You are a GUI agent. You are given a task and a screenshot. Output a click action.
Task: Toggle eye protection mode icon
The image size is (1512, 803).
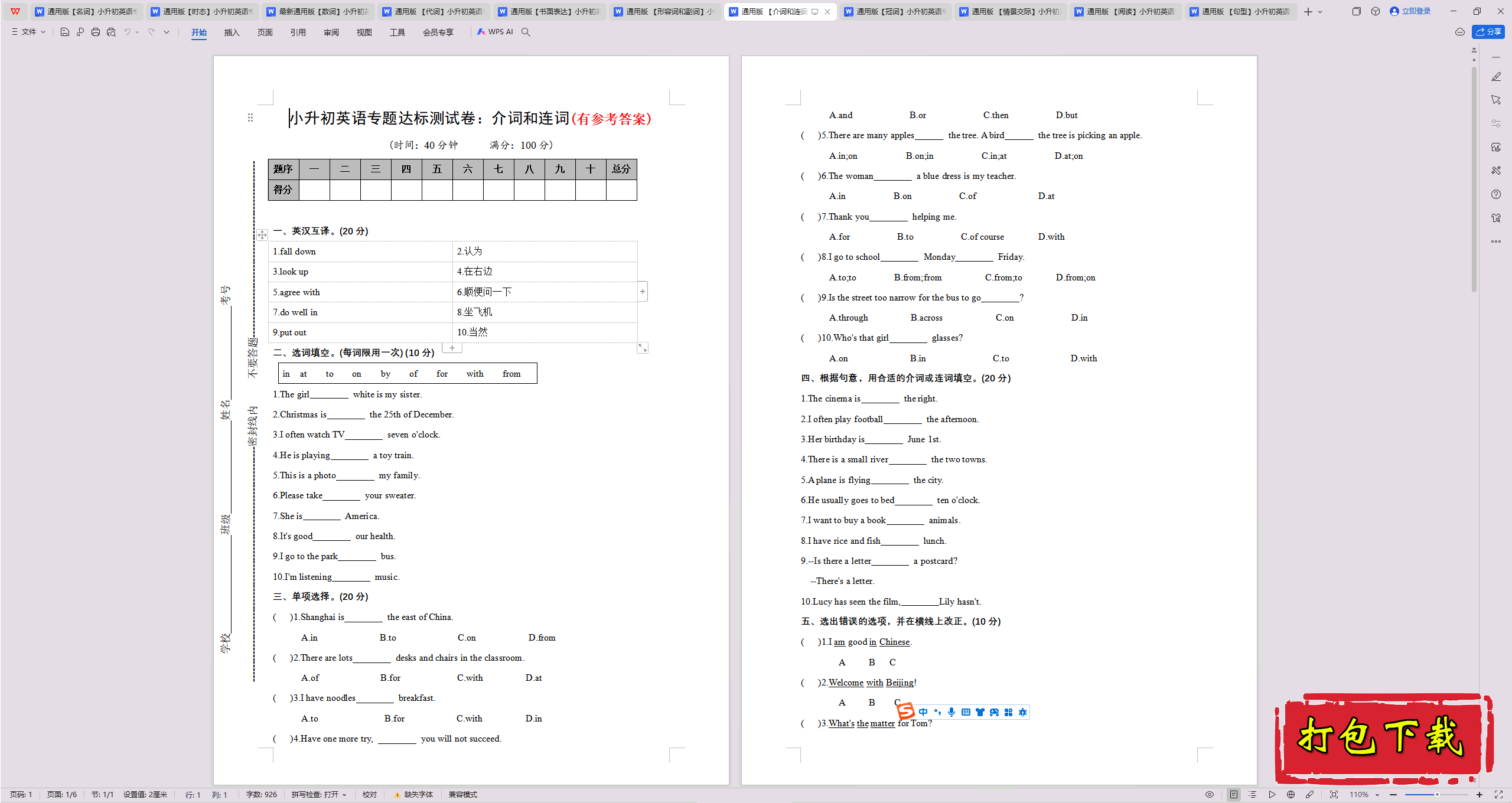coord(1210,795)
